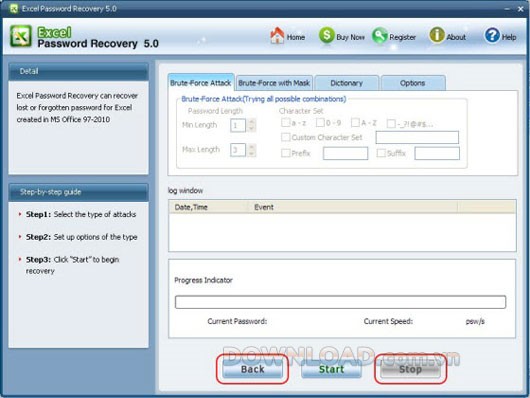Toggle the Custom Character Set checkbox
530x398 pixels.
click(286, 137)
